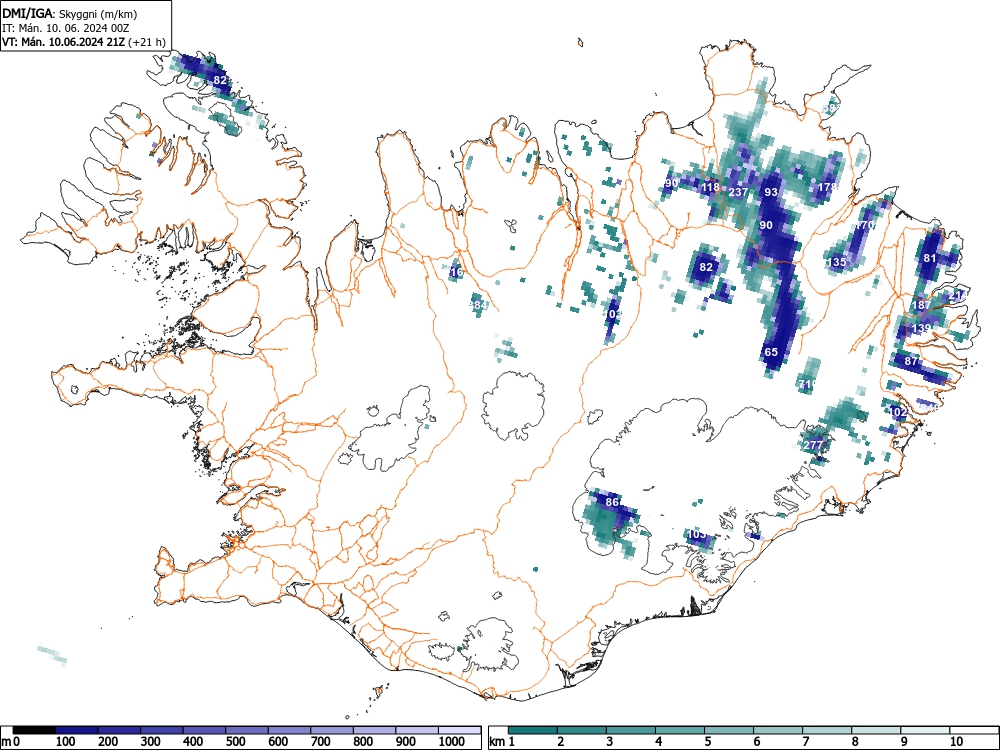The image size is (1000, 750).
Task: Select the black swatch in the metre legend
Action: pyautogui.click(x=34, y=730)
